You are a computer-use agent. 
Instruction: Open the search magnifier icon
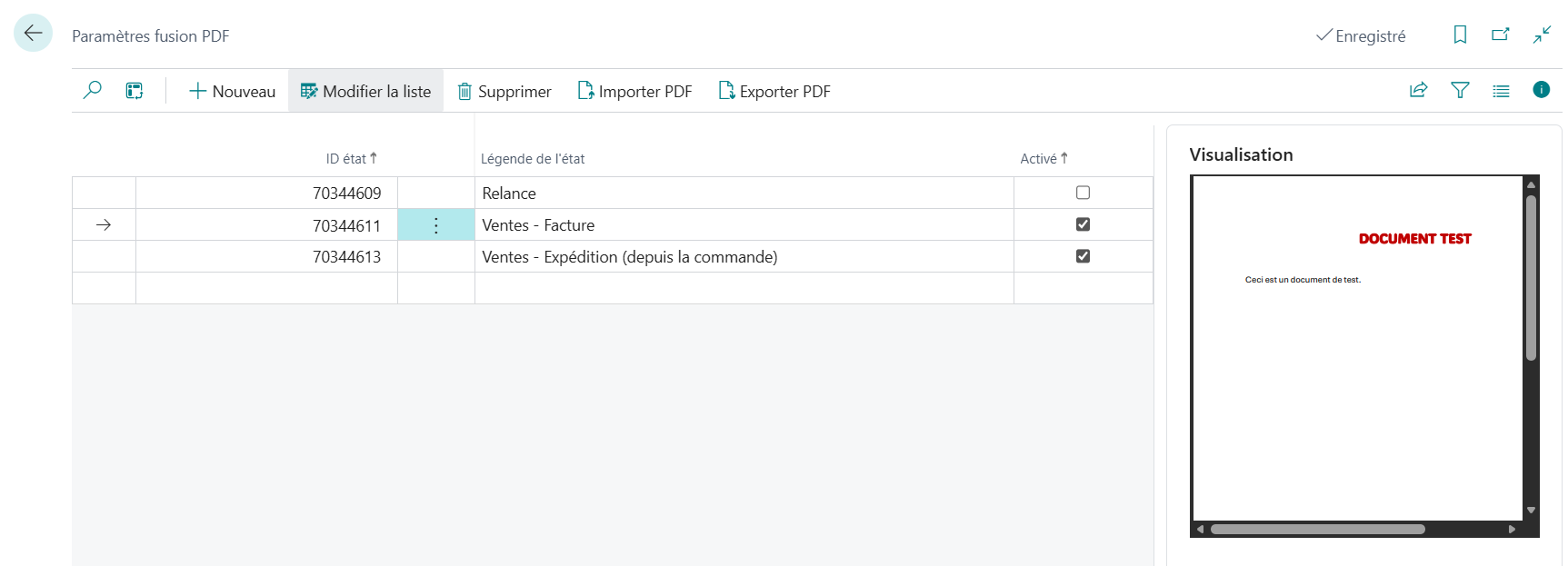pos(92,90)
